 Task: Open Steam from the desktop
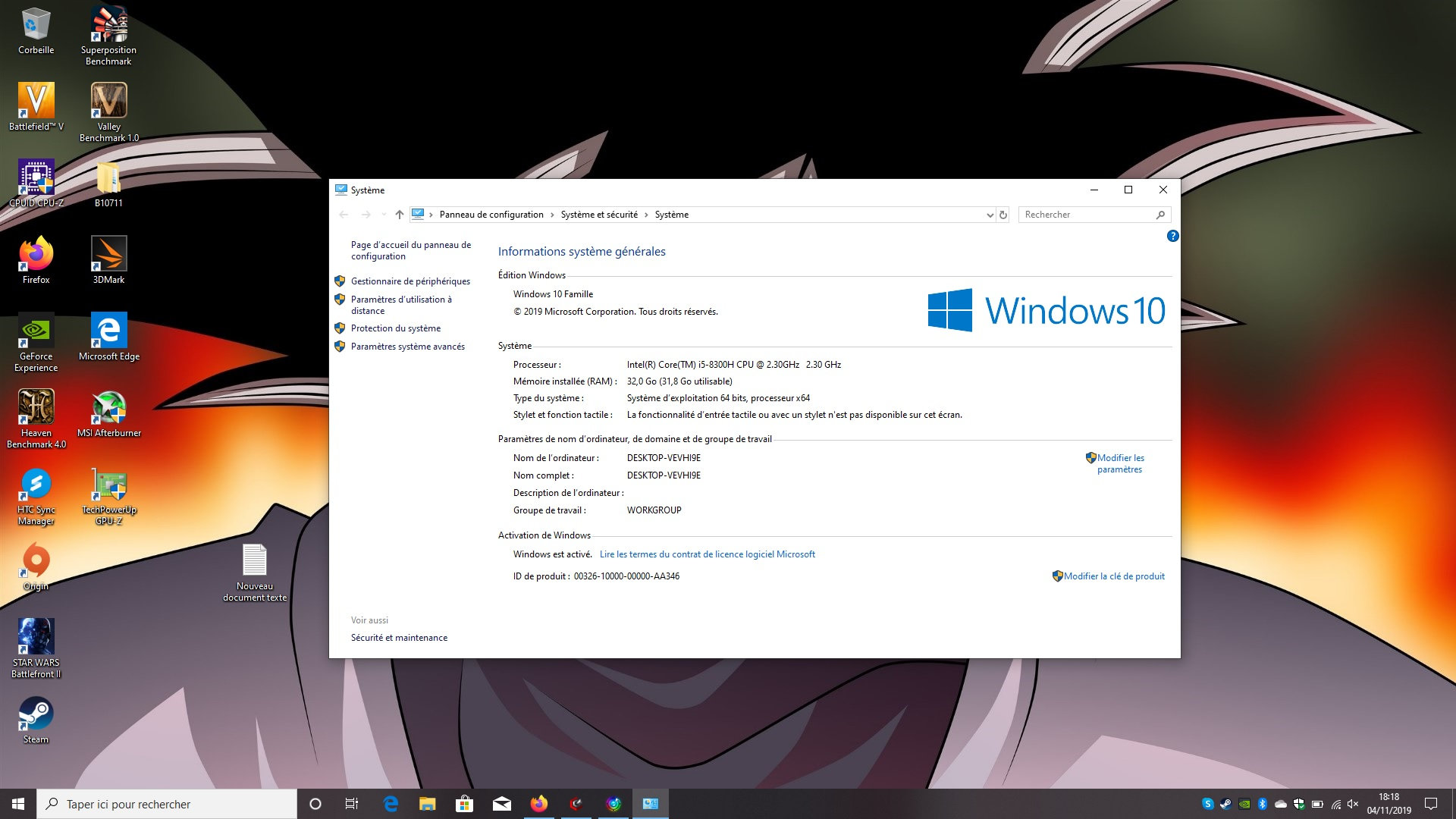[36, 715]
